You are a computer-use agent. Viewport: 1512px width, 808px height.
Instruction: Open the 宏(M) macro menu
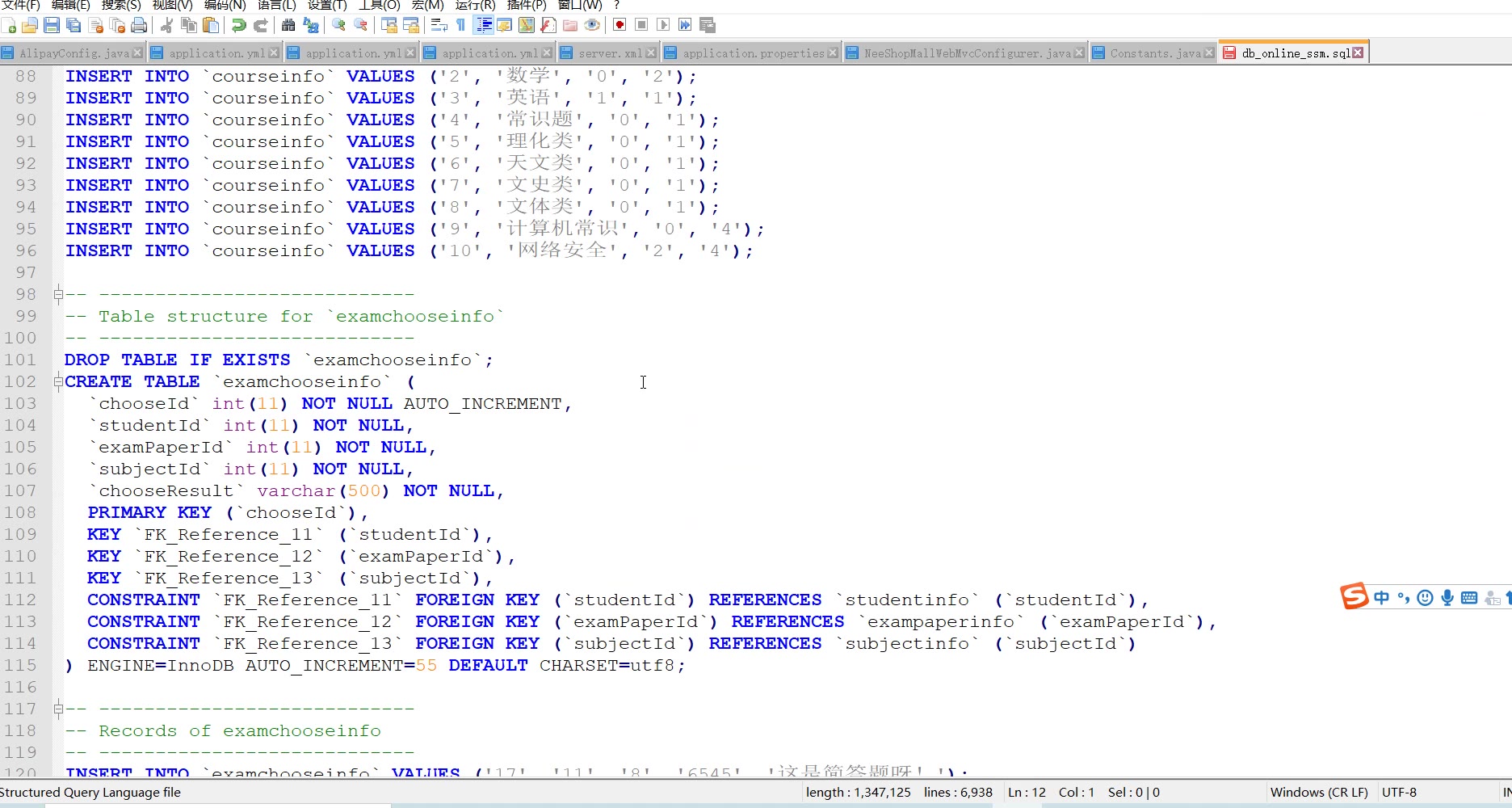coord(427,5)
